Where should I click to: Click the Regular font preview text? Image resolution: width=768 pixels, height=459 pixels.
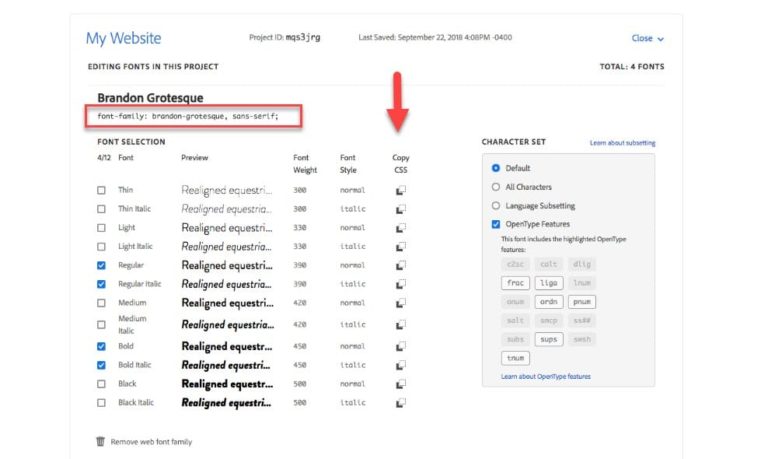pos(227,266)
